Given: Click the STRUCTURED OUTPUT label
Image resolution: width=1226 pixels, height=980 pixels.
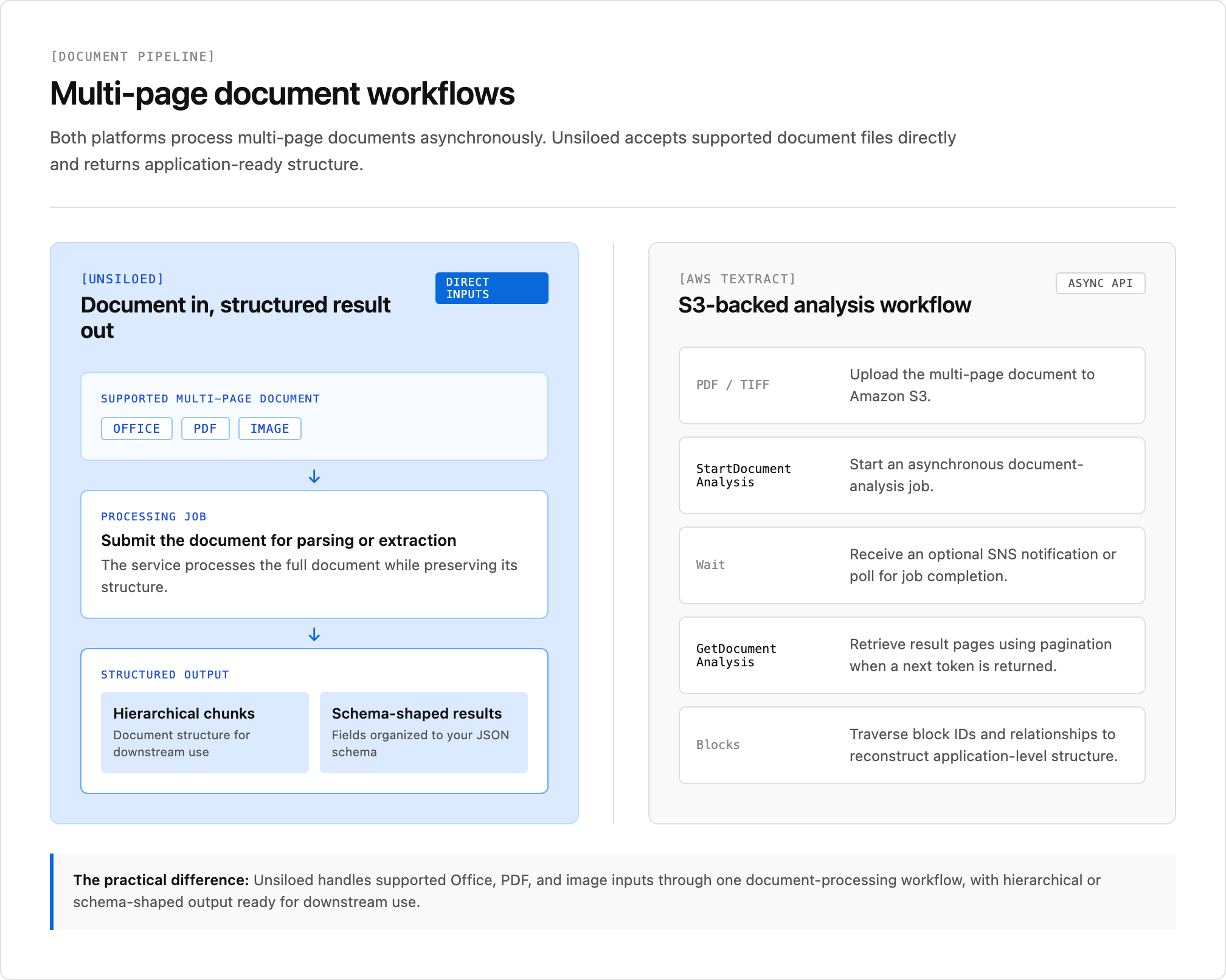Looking at the screenshot, I should tap(165, 675).
